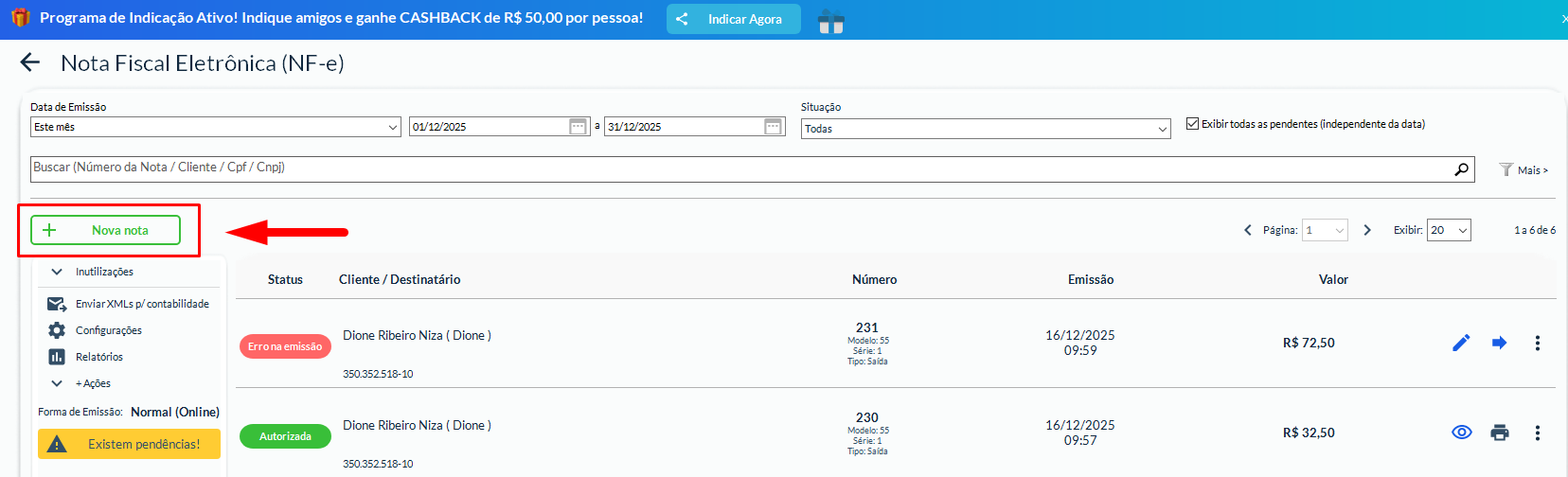Click the back arrow beside Nota Fiscal Eletrônica
This screenshot has height=477, width=1568.
[x=30, y=62]
